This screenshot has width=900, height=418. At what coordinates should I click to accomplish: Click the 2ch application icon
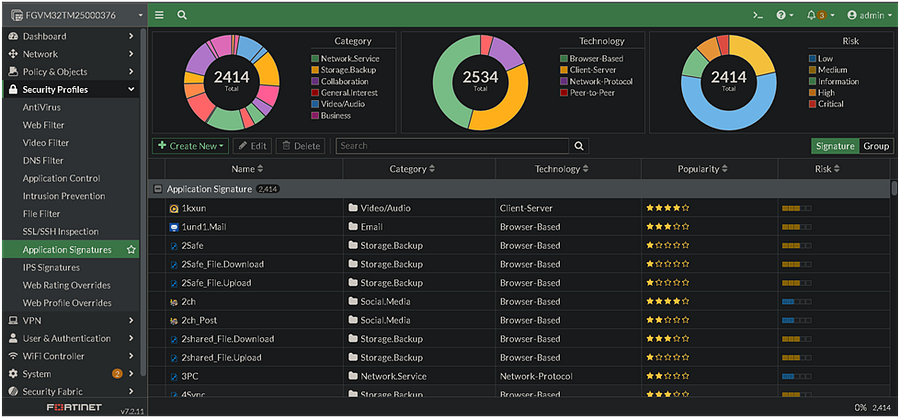174,301
